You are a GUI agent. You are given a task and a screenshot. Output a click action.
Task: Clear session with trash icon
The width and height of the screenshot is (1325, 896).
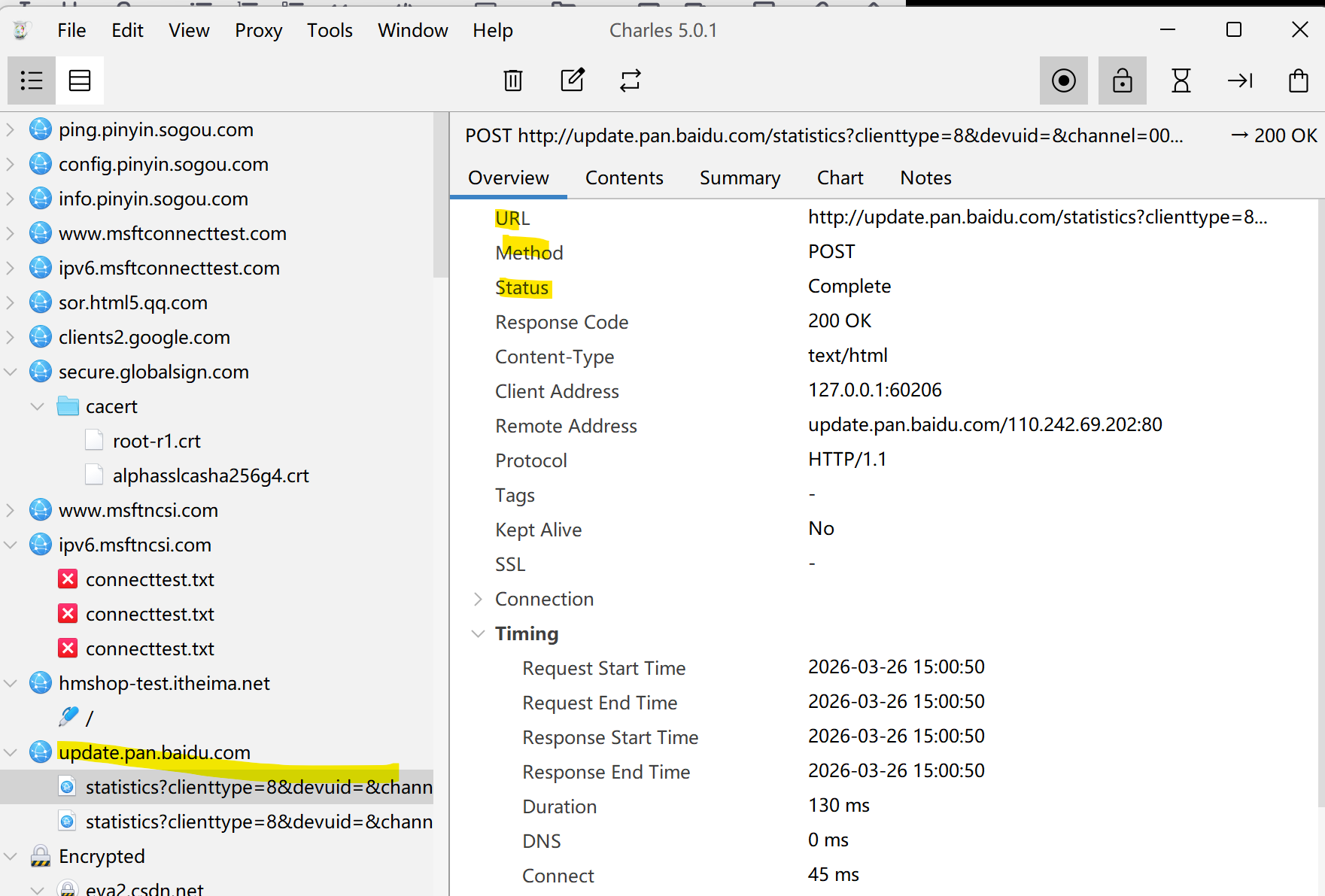(x=513, y=80)
